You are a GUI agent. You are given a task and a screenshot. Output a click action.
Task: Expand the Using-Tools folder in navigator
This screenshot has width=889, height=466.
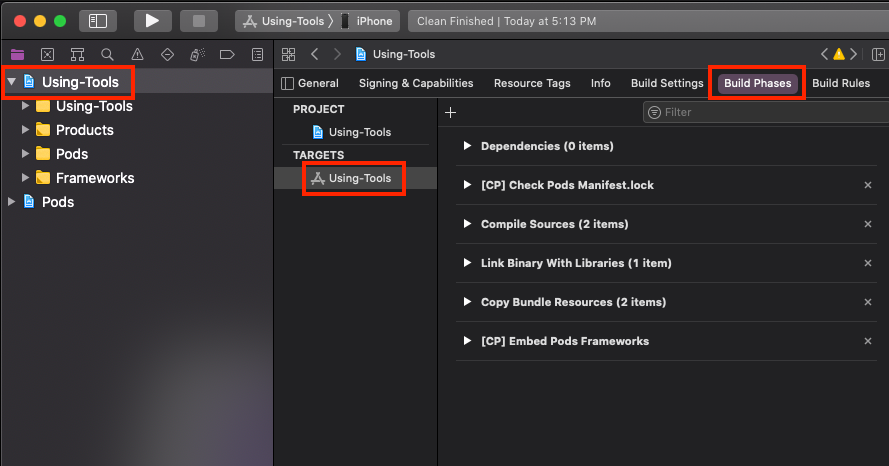25,105
